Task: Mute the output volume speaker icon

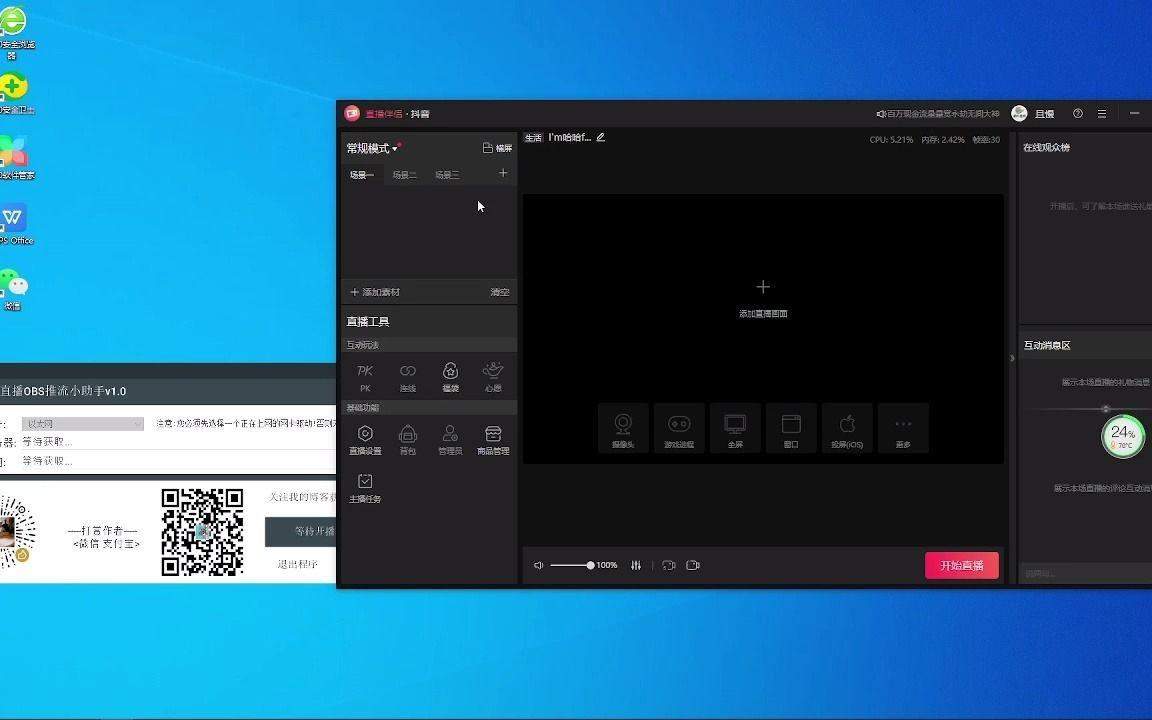Action: pos(538,565)
